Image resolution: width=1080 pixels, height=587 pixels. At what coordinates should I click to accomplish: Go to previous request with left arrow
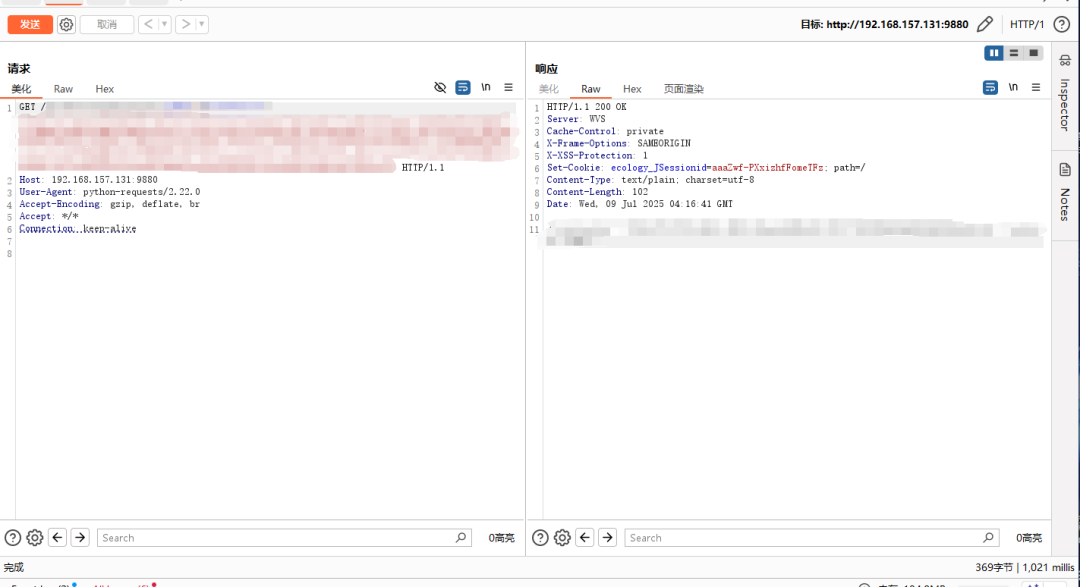148,25
